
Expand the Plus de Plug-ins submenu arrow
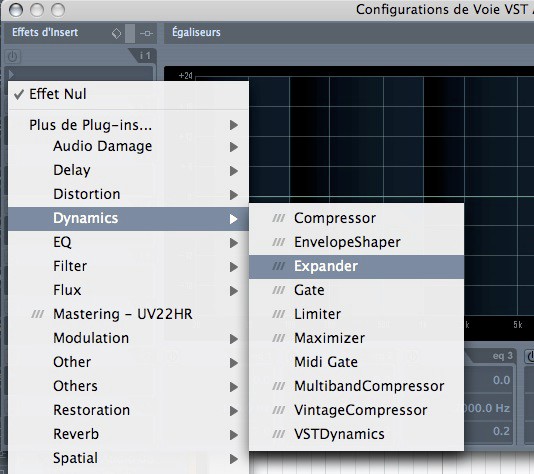click(x=234, y=125)
